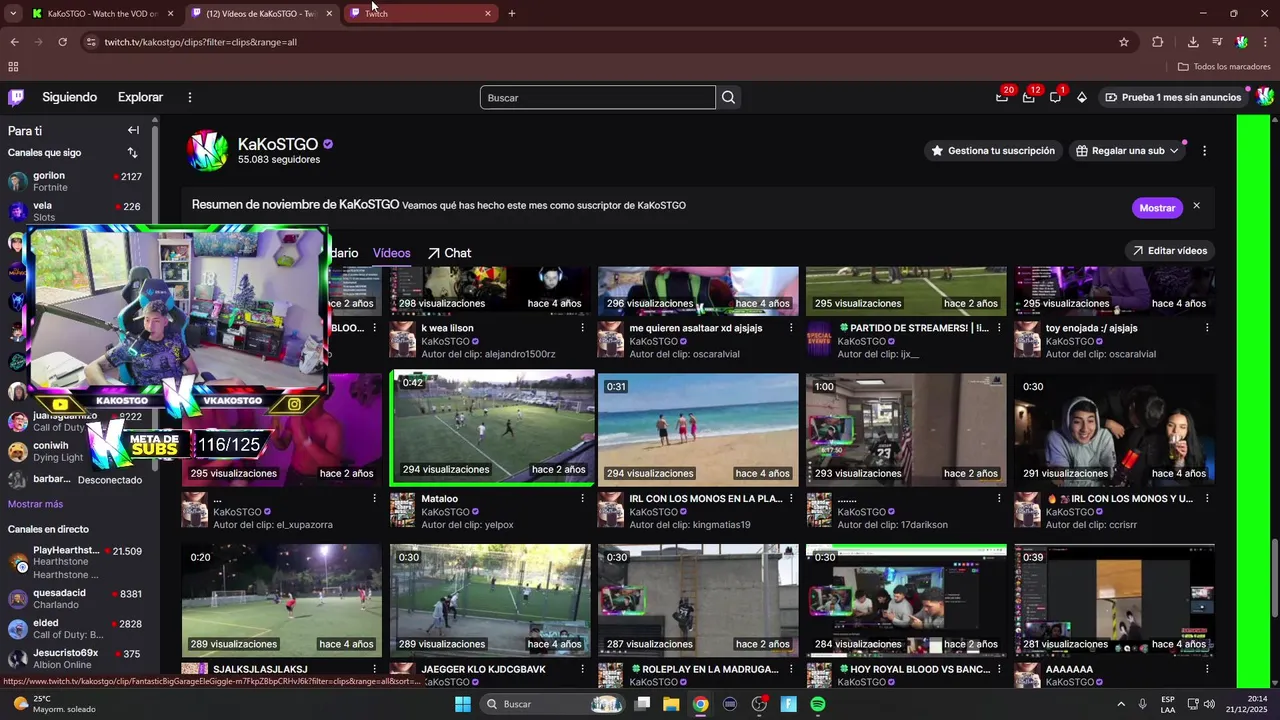Bookmark this page with star icon
Screen dimensions: 1280x720
1124,42
